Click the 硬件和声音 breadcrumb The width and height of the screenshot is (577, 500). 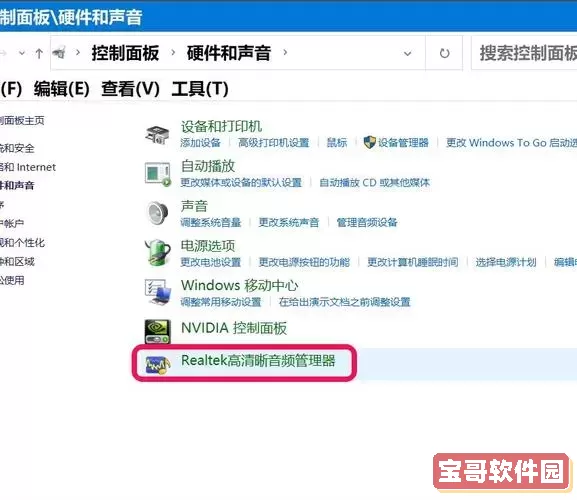point(229,53)
